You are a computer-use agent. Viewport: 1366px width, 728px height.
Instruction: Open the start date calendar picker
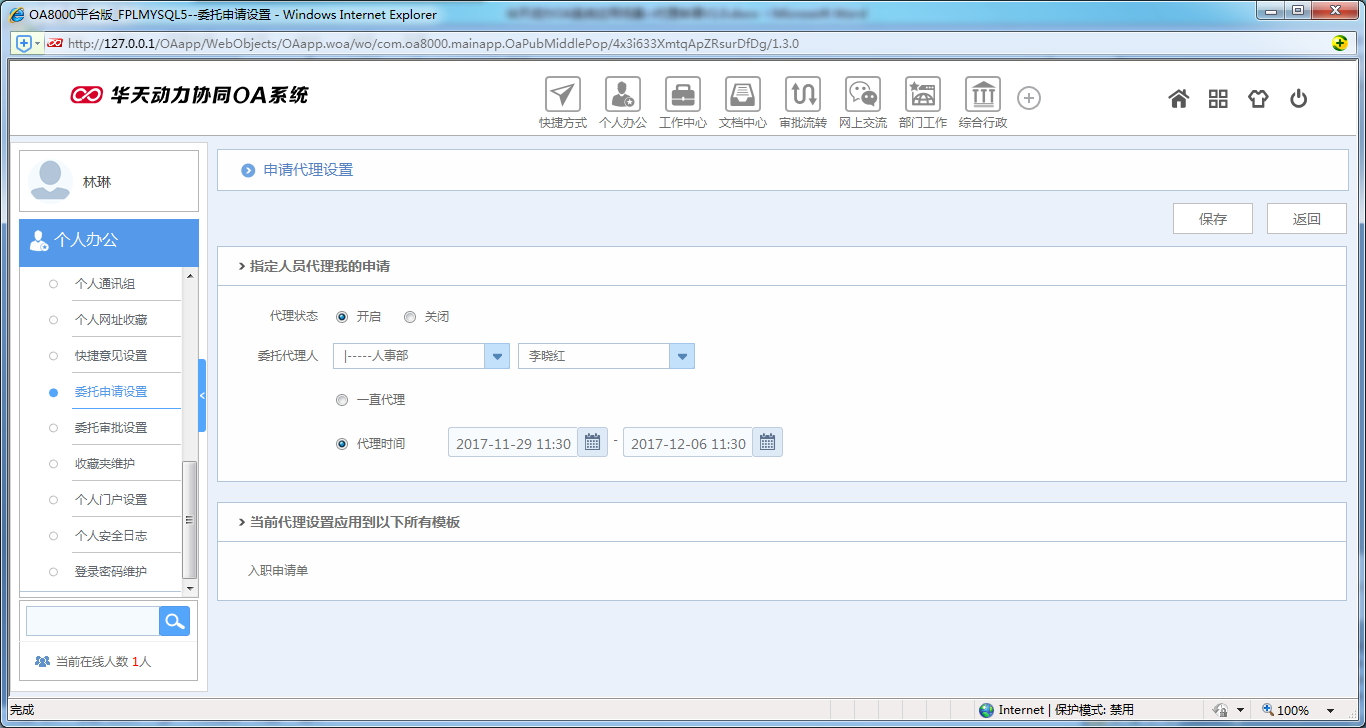pos(592,443)
